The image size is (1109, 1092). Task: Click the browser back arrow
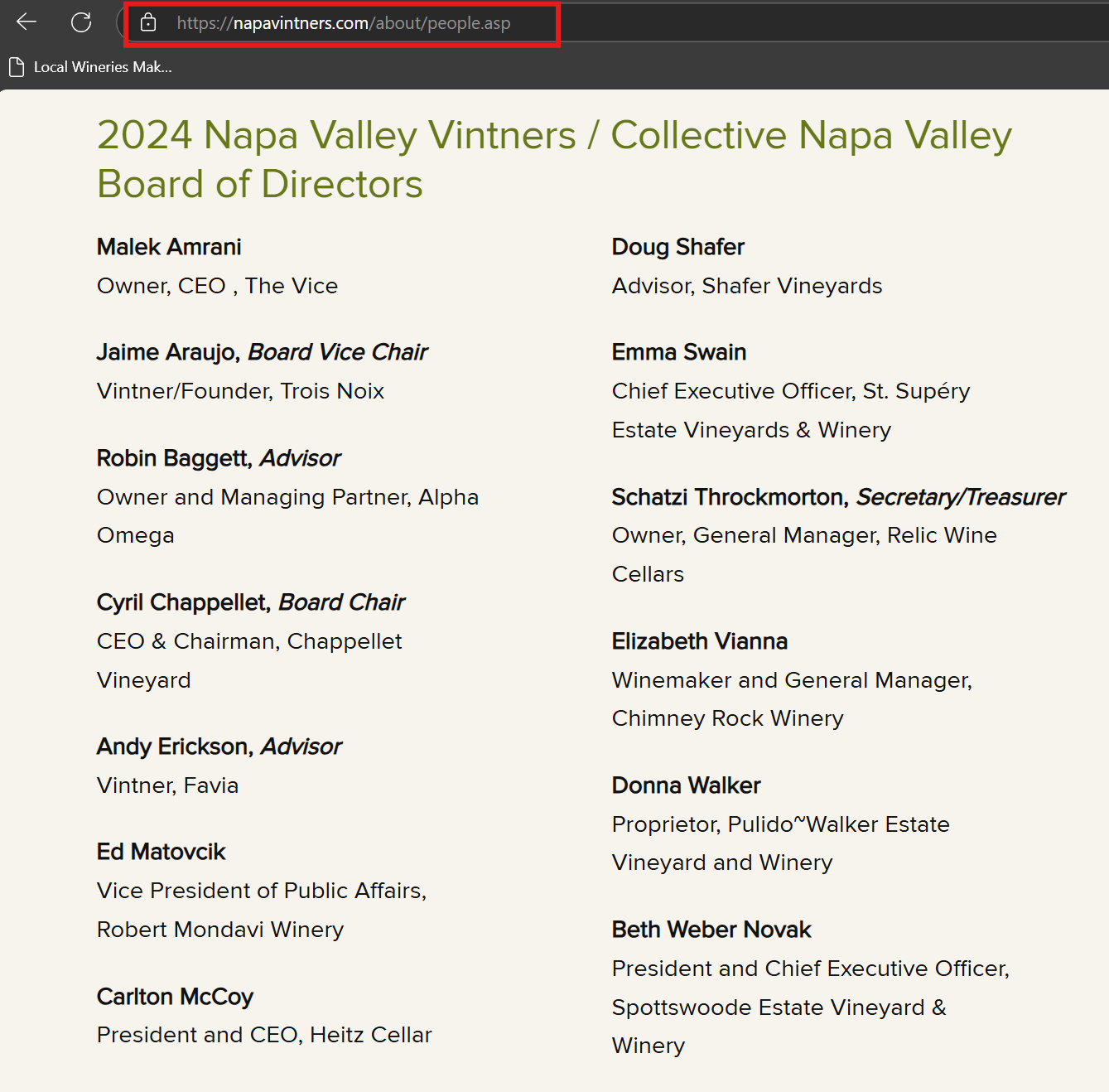pos(27,22)
